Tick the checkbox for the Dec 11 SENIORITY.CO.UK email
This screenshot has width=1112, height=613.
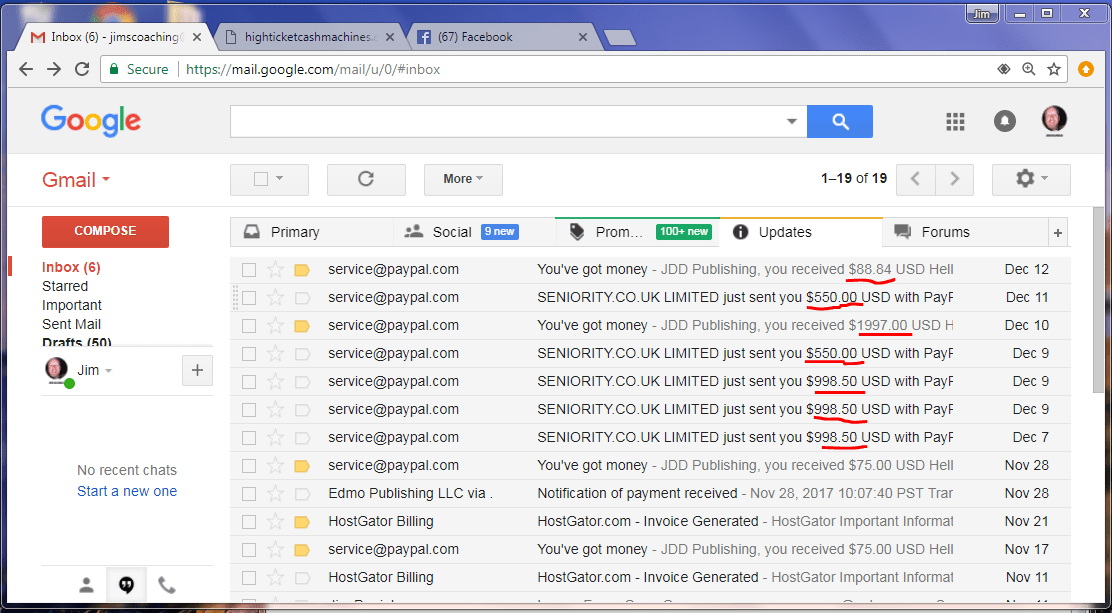click(x=249, y=298)
